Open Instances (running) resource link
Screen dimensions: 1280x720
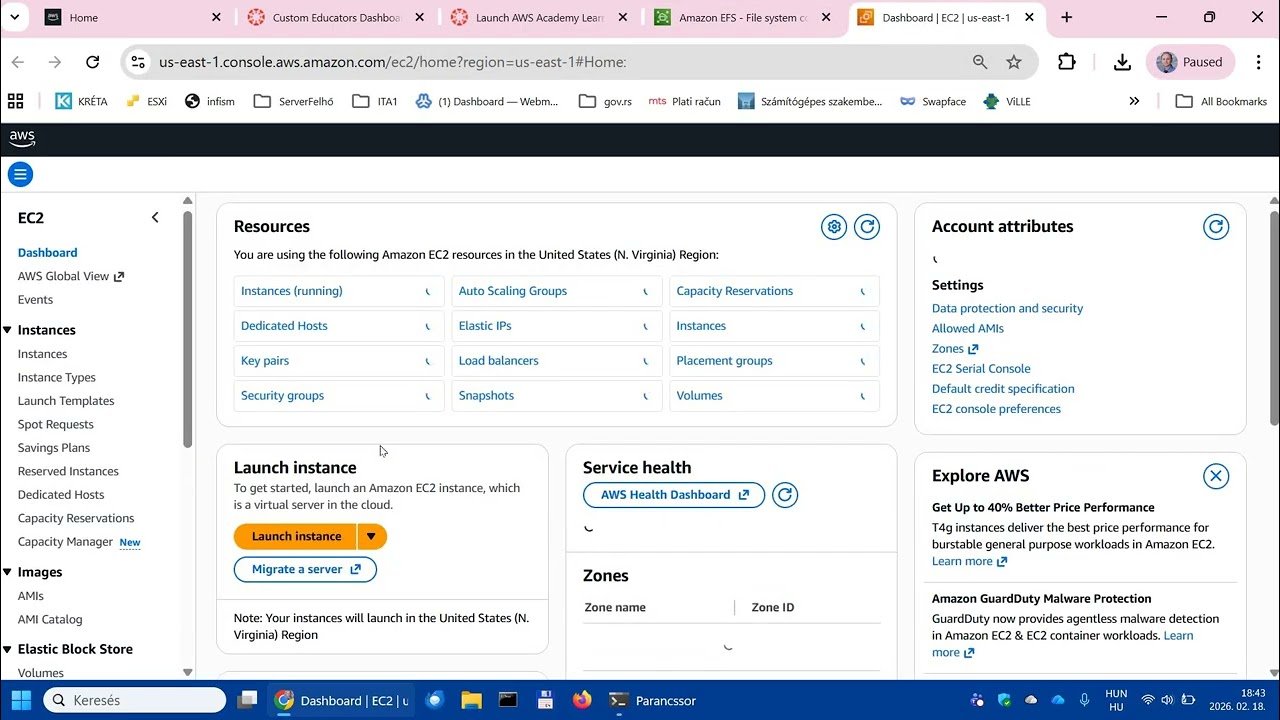[x=291, y=291]
